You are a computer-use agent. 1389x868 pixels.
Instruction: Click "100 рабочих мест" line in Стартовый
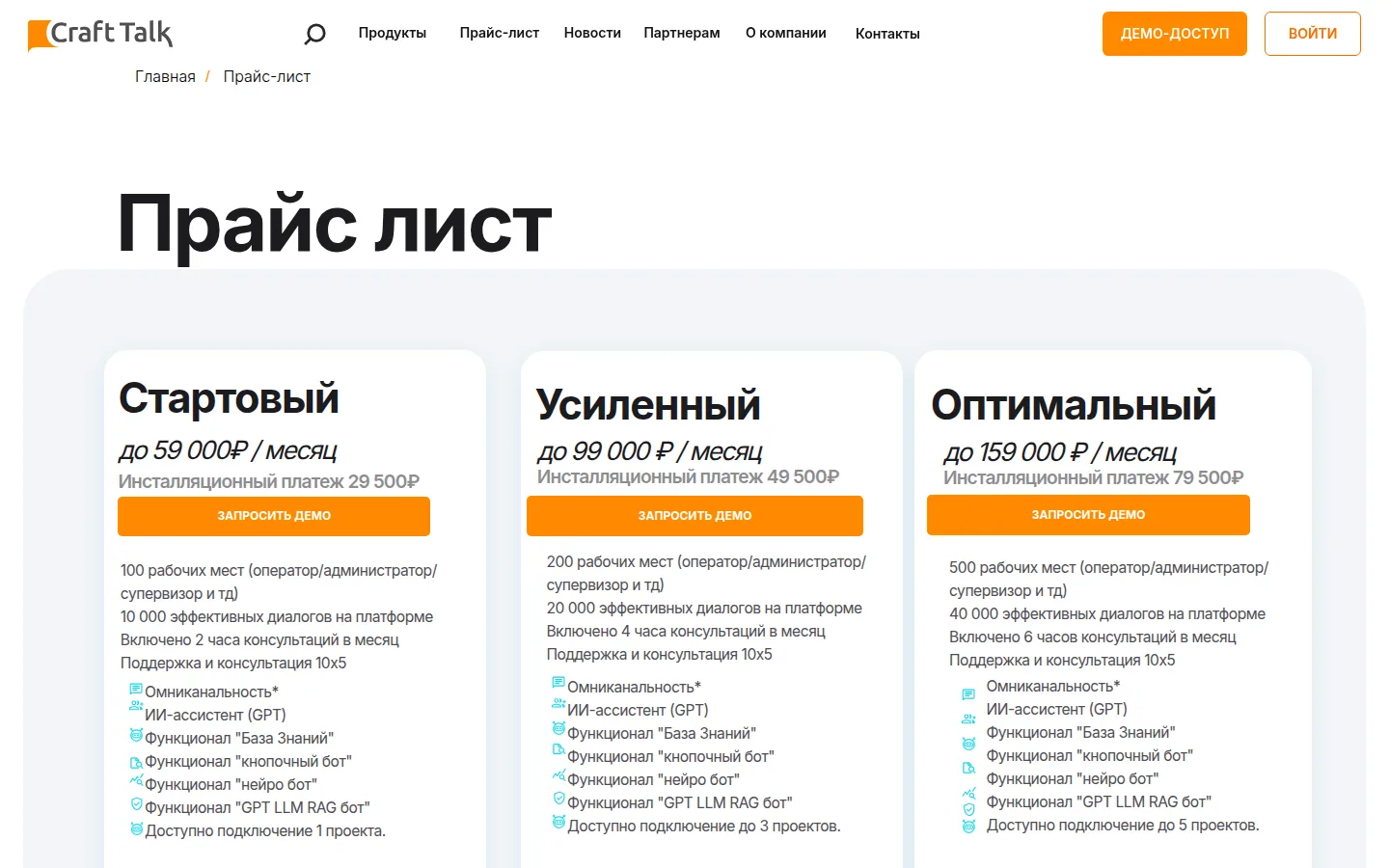[279, 582]
